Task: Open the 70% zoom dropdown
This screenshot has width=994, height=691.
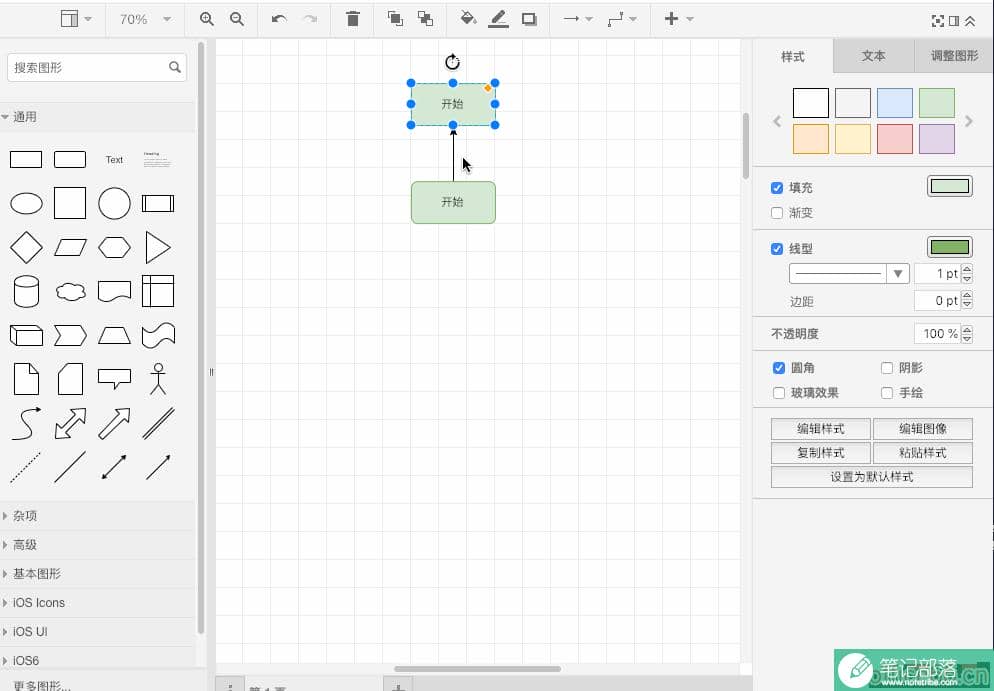Action: (x=145, y=19)
